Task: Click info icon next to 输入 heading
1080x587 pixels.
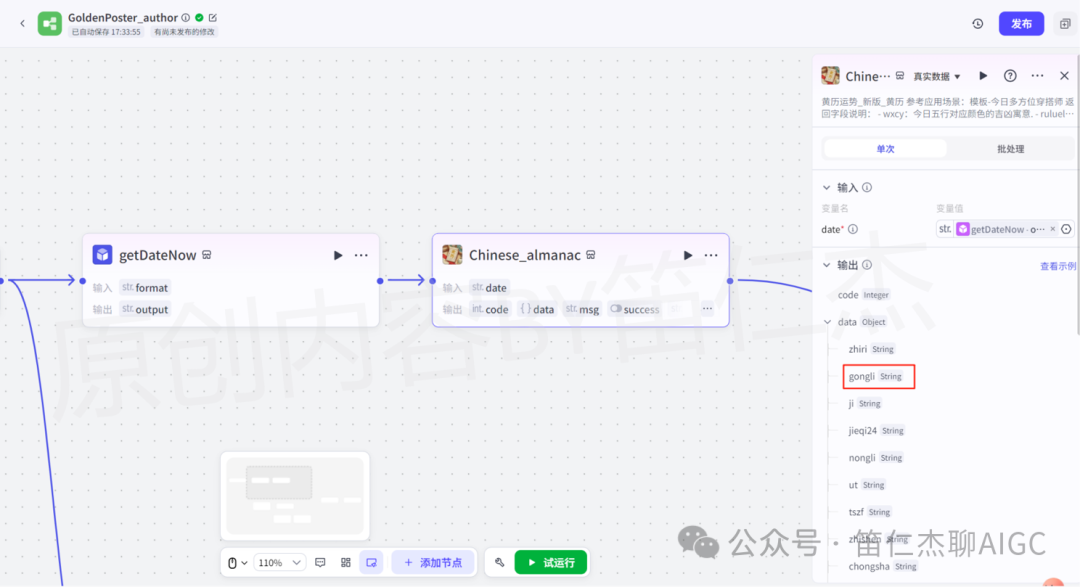Action: tap(867, 187)
